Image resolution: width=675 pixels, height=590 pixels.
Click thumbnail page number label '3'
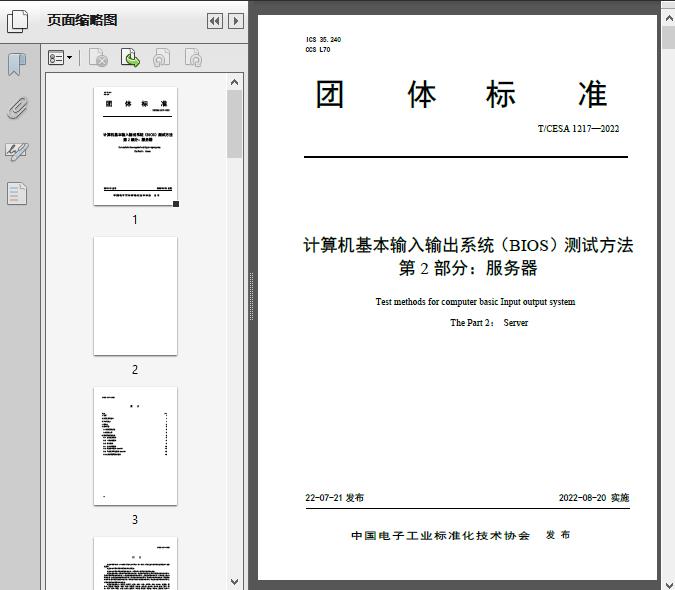[x=135, y=520]
